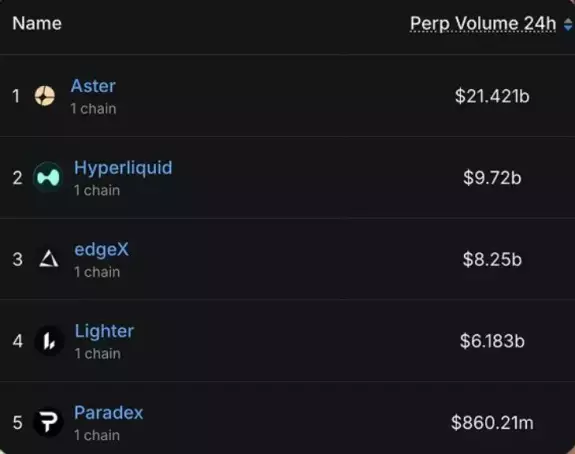Image resolution: width=575 pixels, height=454 pixels.
Task: Click the Name column header
Action: [37, 23]
